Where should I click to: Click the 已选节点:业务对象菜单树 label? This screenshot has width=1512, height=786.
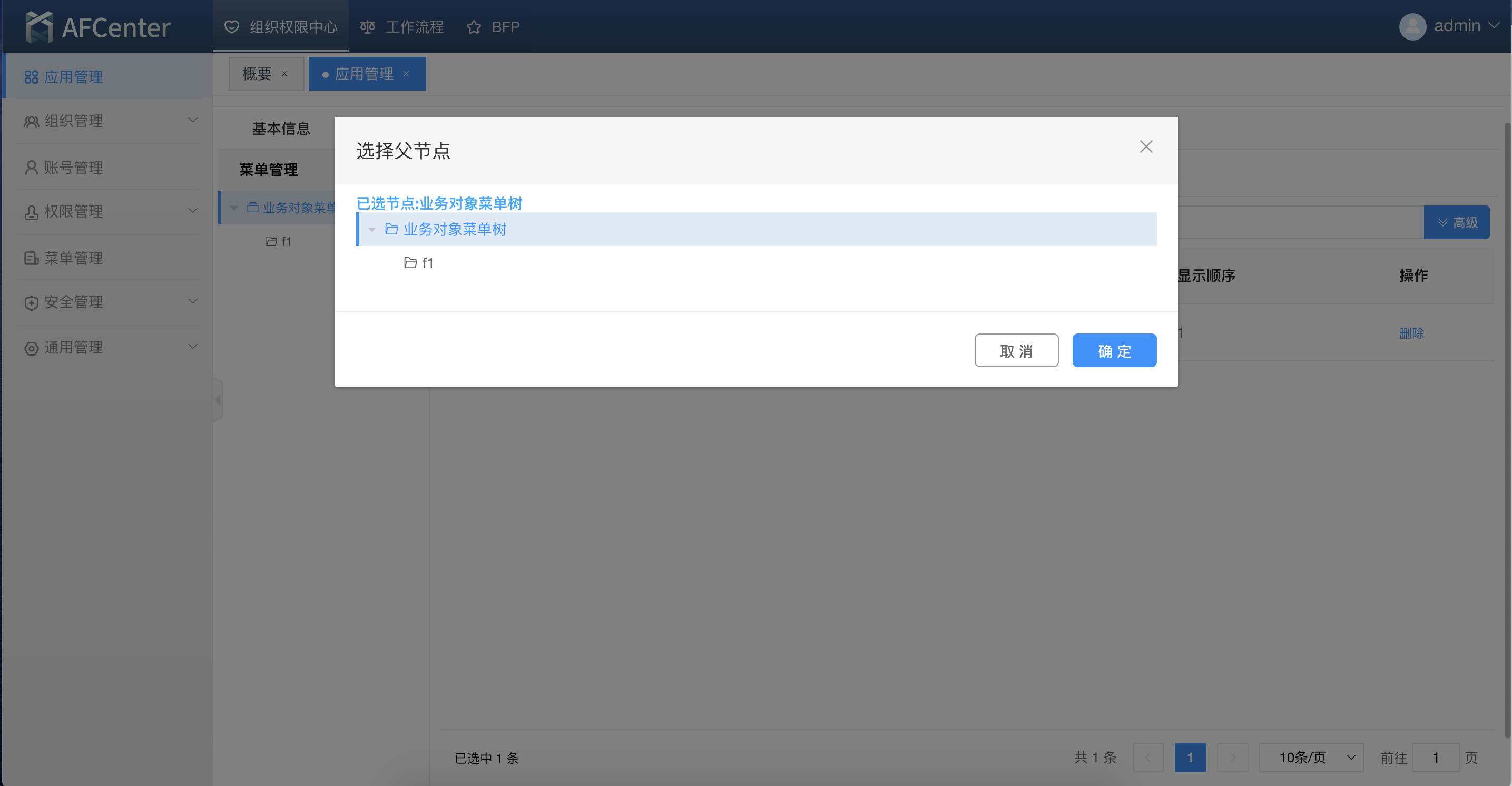tap(439, 203)
